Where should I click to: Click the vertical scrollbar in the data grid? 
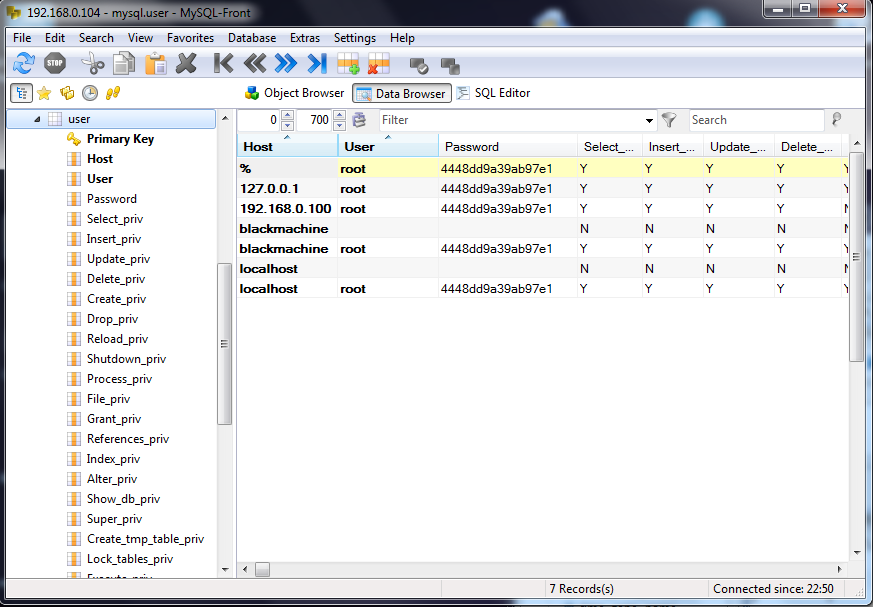[x=856, y=257]
